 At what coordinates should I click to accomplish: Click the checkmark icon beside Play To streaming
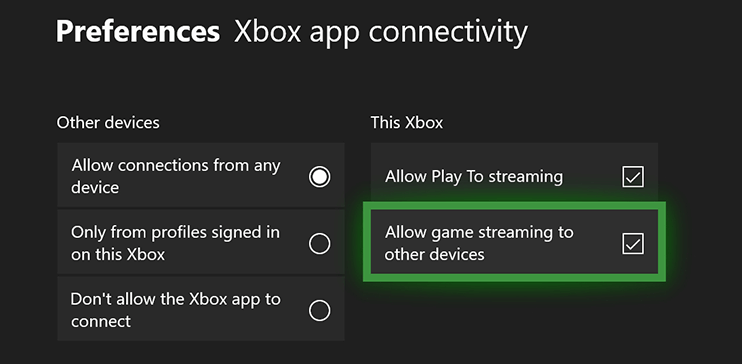coord(633,177)
